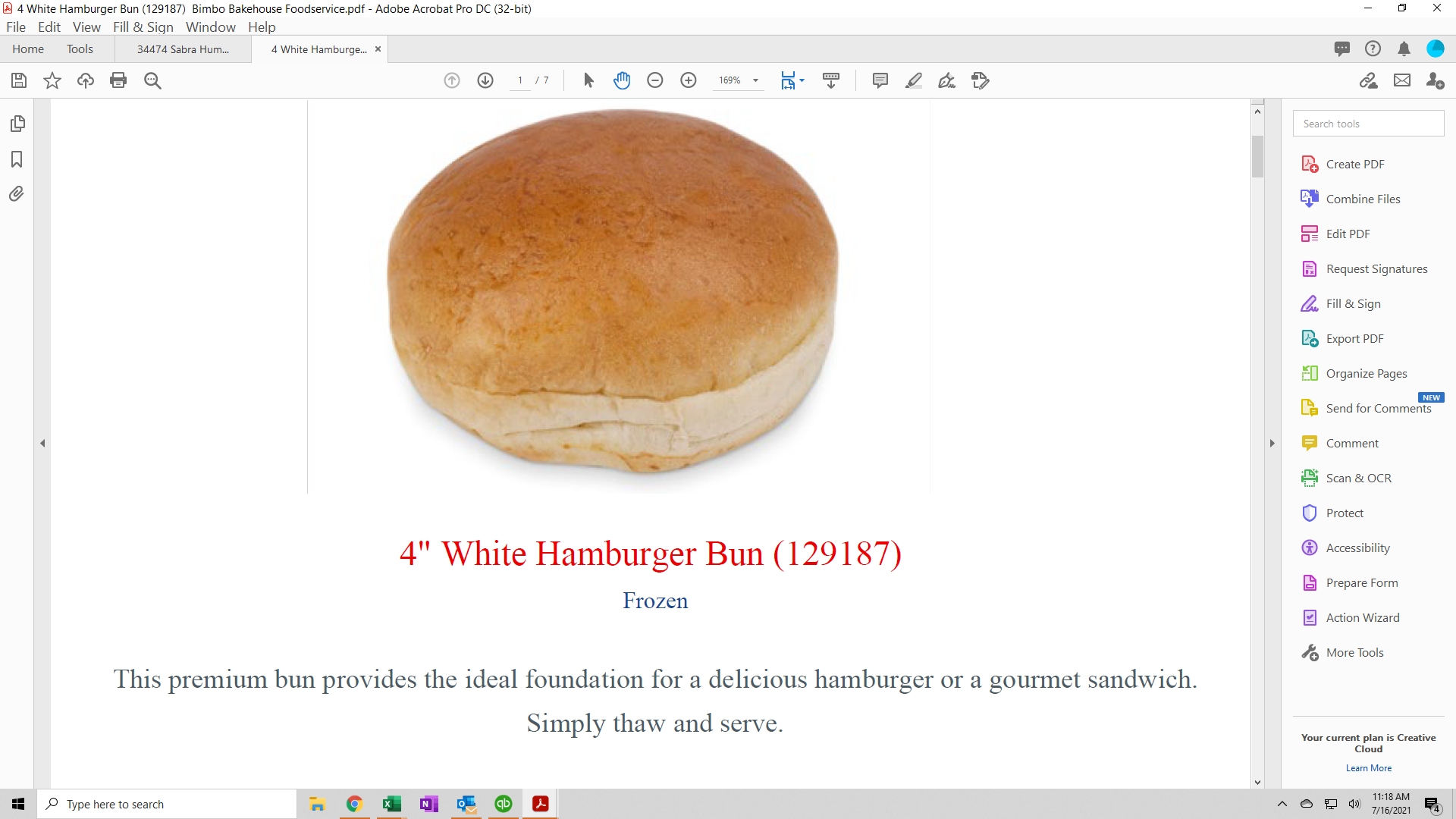
Task: Open the Window menu
Action: pos(211,27)
